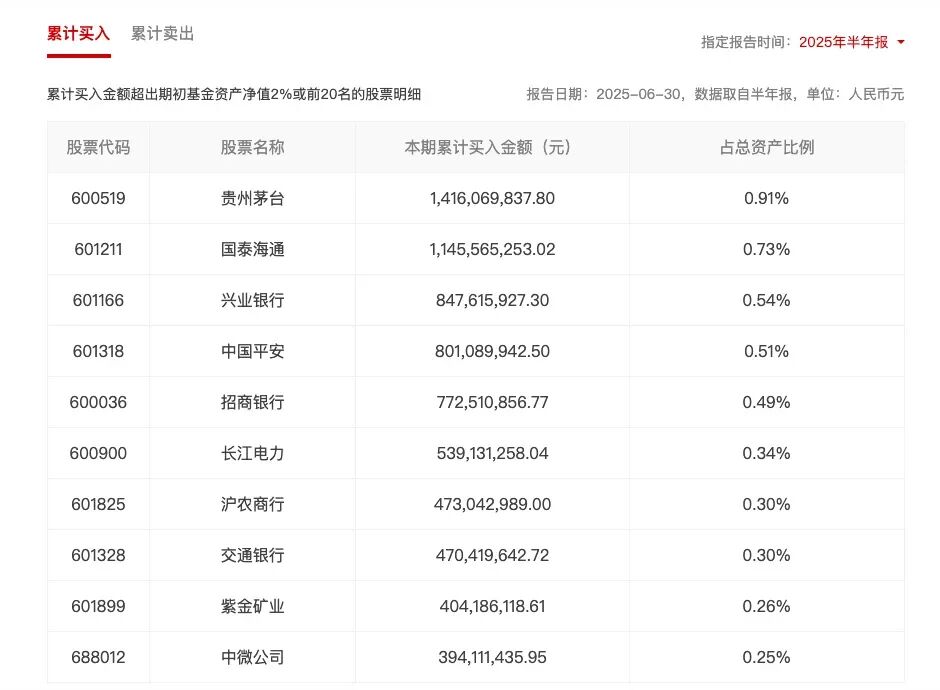Click the red dropdown arrow beside 2025年半年报
940x690 pixels.
click(900, 42)
